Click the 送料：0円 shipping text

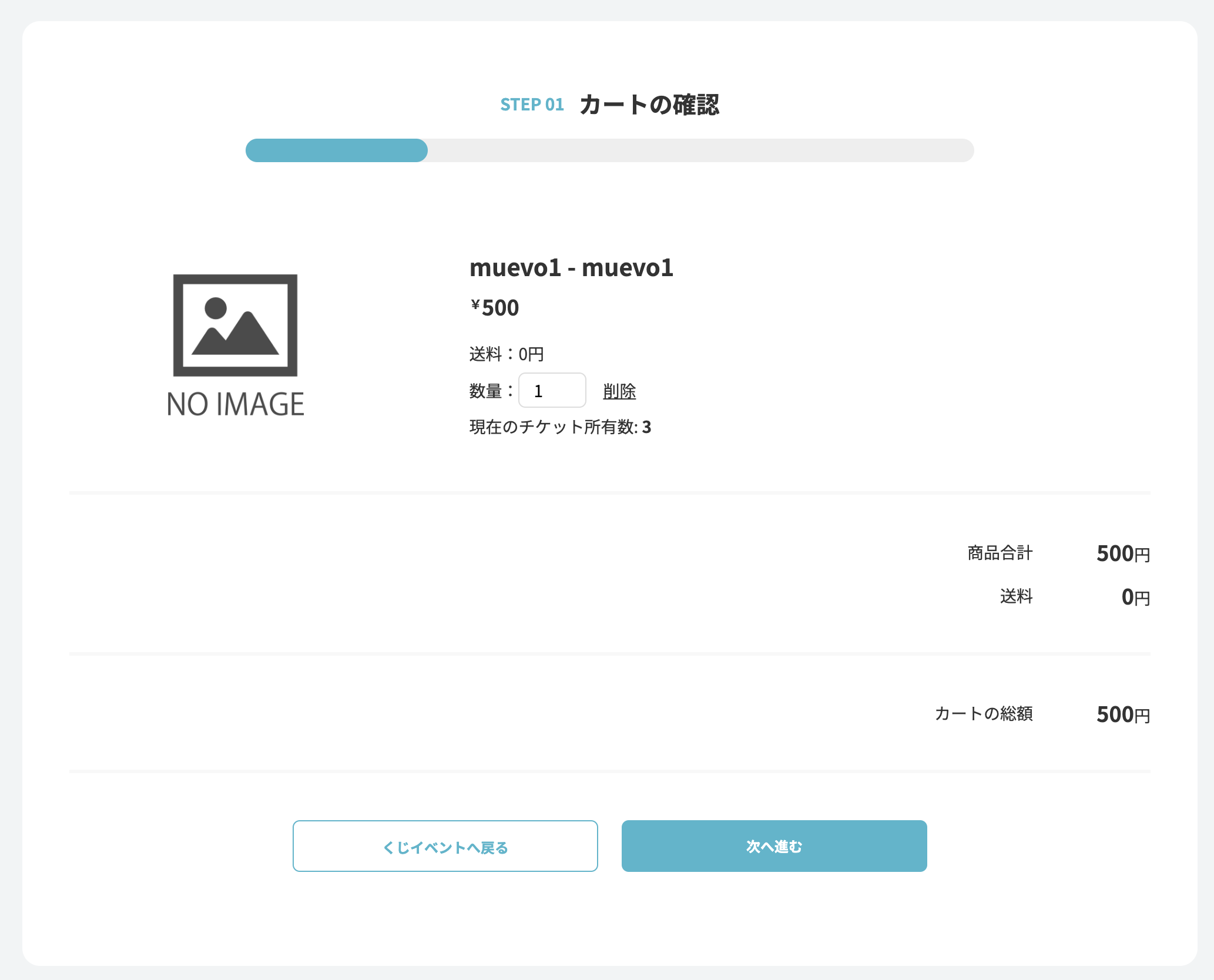tap(506, 353)
